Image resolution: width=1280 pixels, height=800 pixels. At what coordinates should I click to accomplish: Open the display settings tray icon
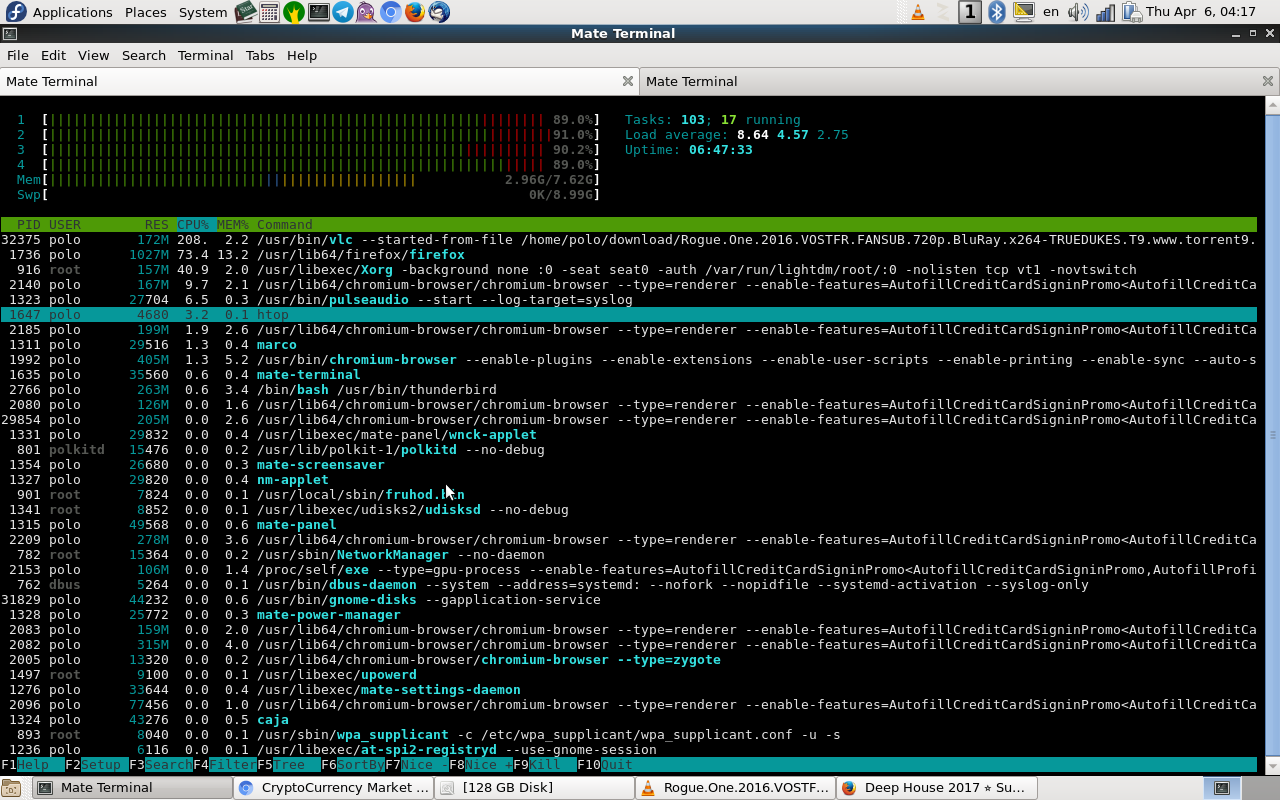point(1023,12)
